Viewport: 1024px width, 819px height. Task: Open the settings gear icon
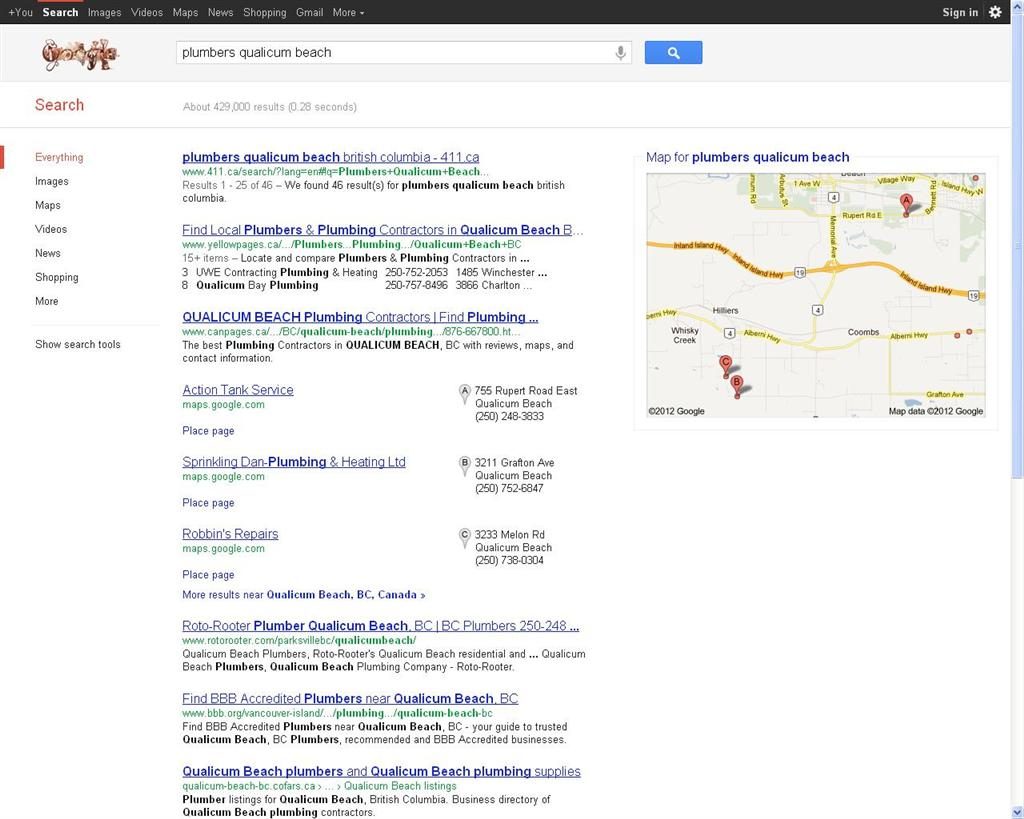coord(995,12)
